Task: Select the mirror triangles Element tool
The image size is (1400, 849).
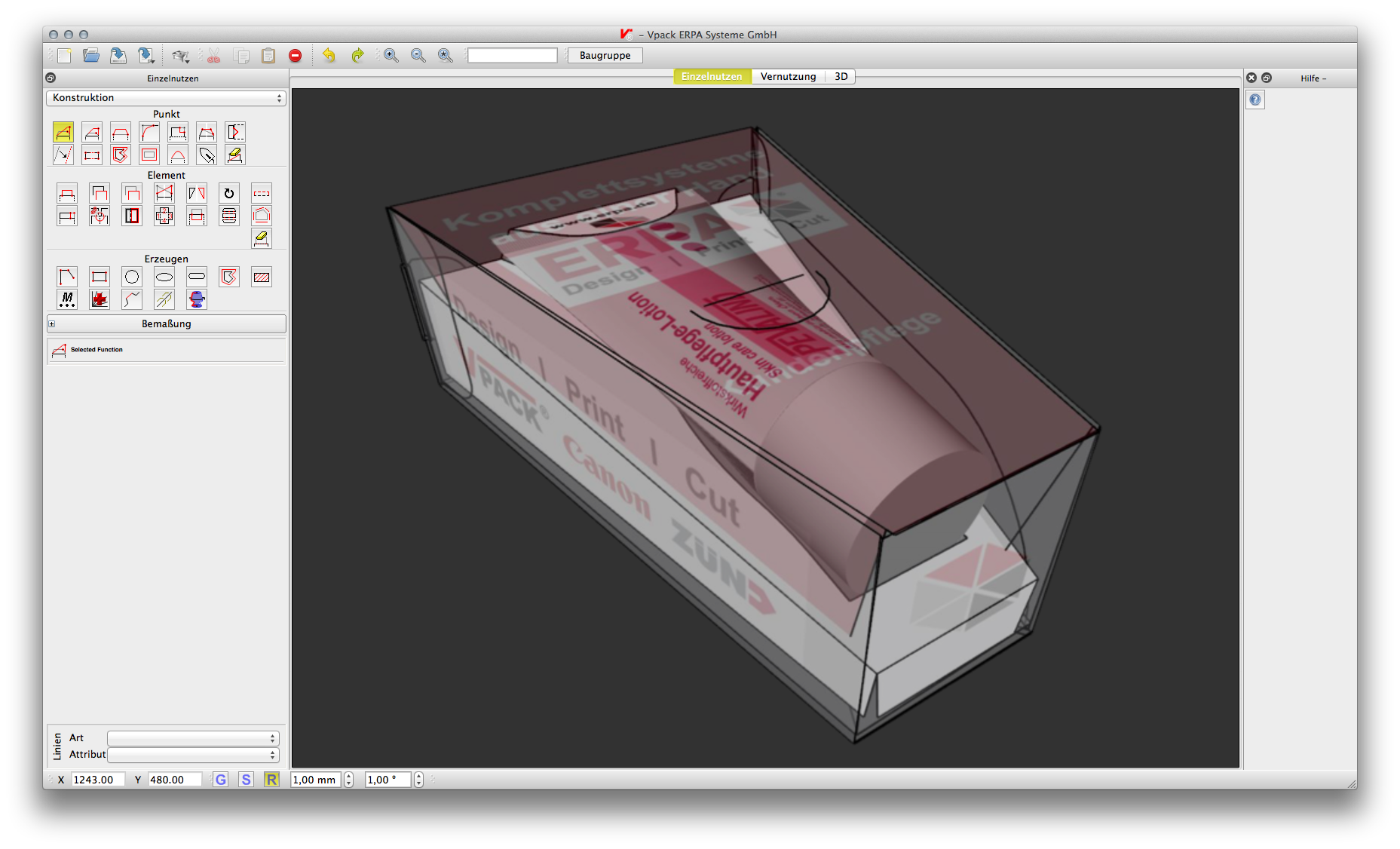Action: click(x=197, y=193)
